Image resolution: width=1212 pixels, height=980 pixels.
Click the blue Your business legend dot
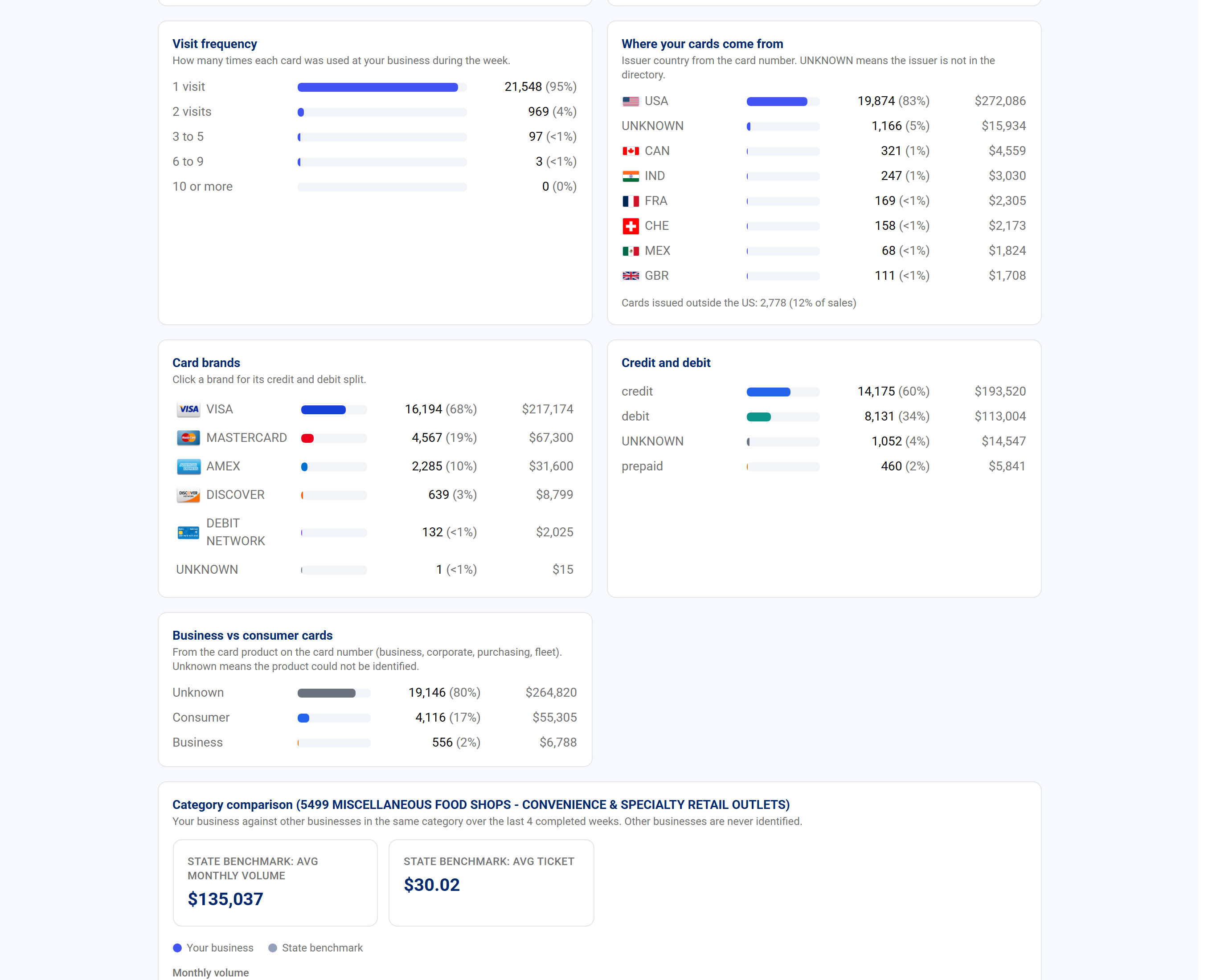pyautogui.click(x=177, y=948)
